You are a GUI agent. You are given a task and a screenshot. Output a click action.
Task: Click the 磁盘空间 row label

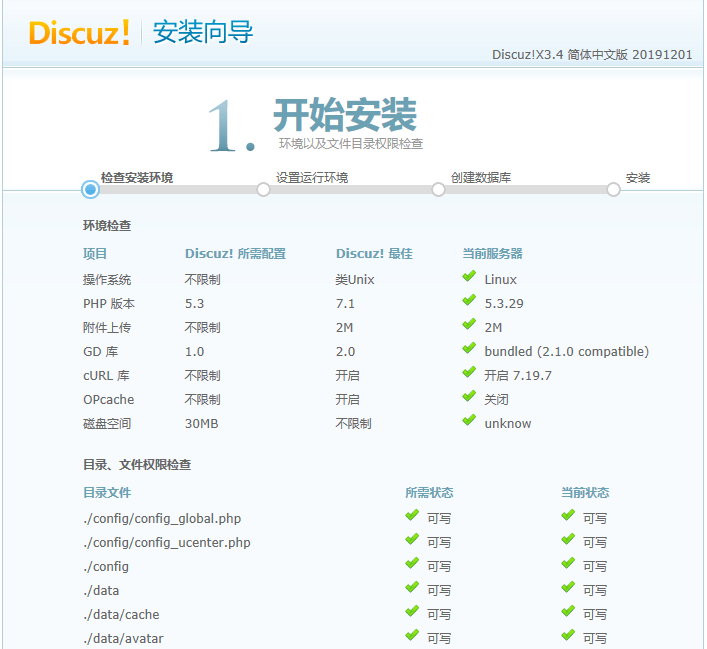107,423
